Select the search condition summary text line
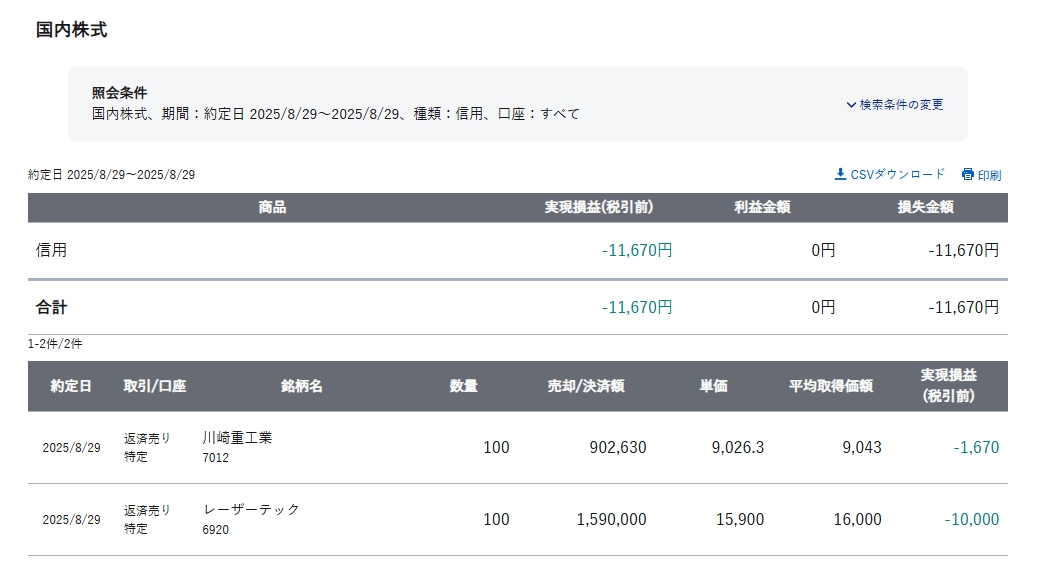1054x563 pixels. [335, 114]
